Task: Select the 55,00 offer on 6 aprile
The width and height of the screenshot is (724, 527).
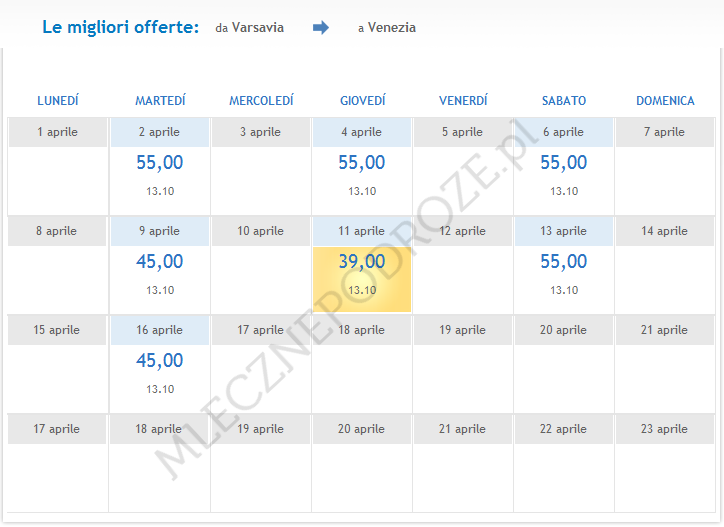Action: pyautogui.click(x=563, y=163)
